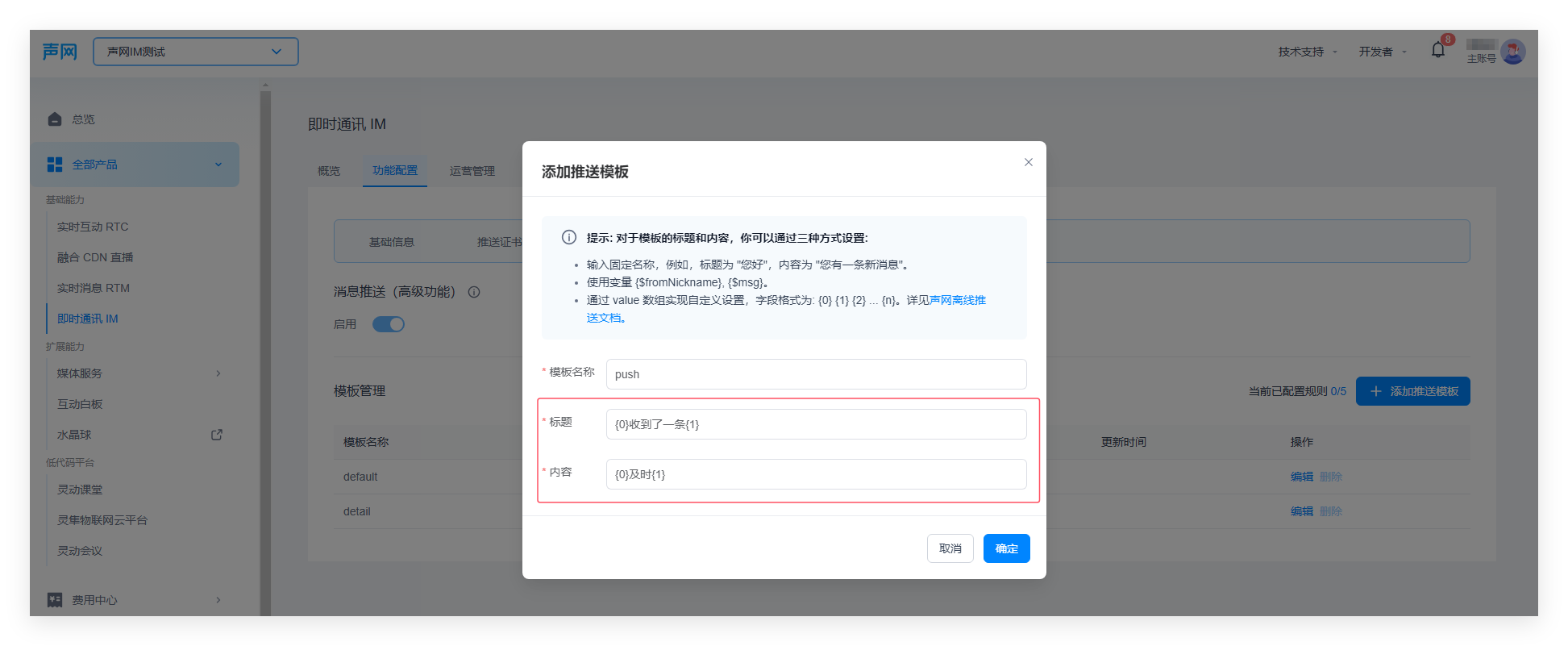
Task: Toggle the 启用 message push switch
Action: (x=389, y=324)
